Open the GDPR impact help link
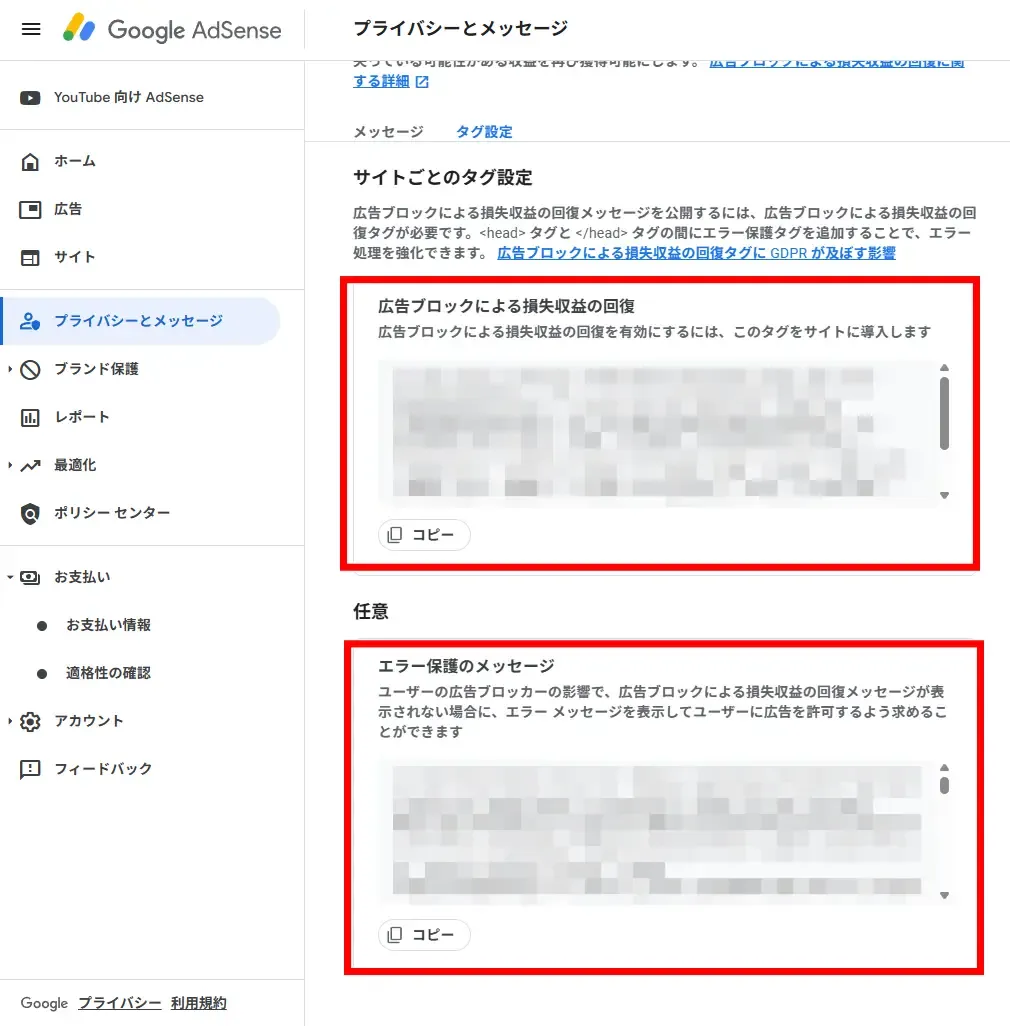 [696, 253]
